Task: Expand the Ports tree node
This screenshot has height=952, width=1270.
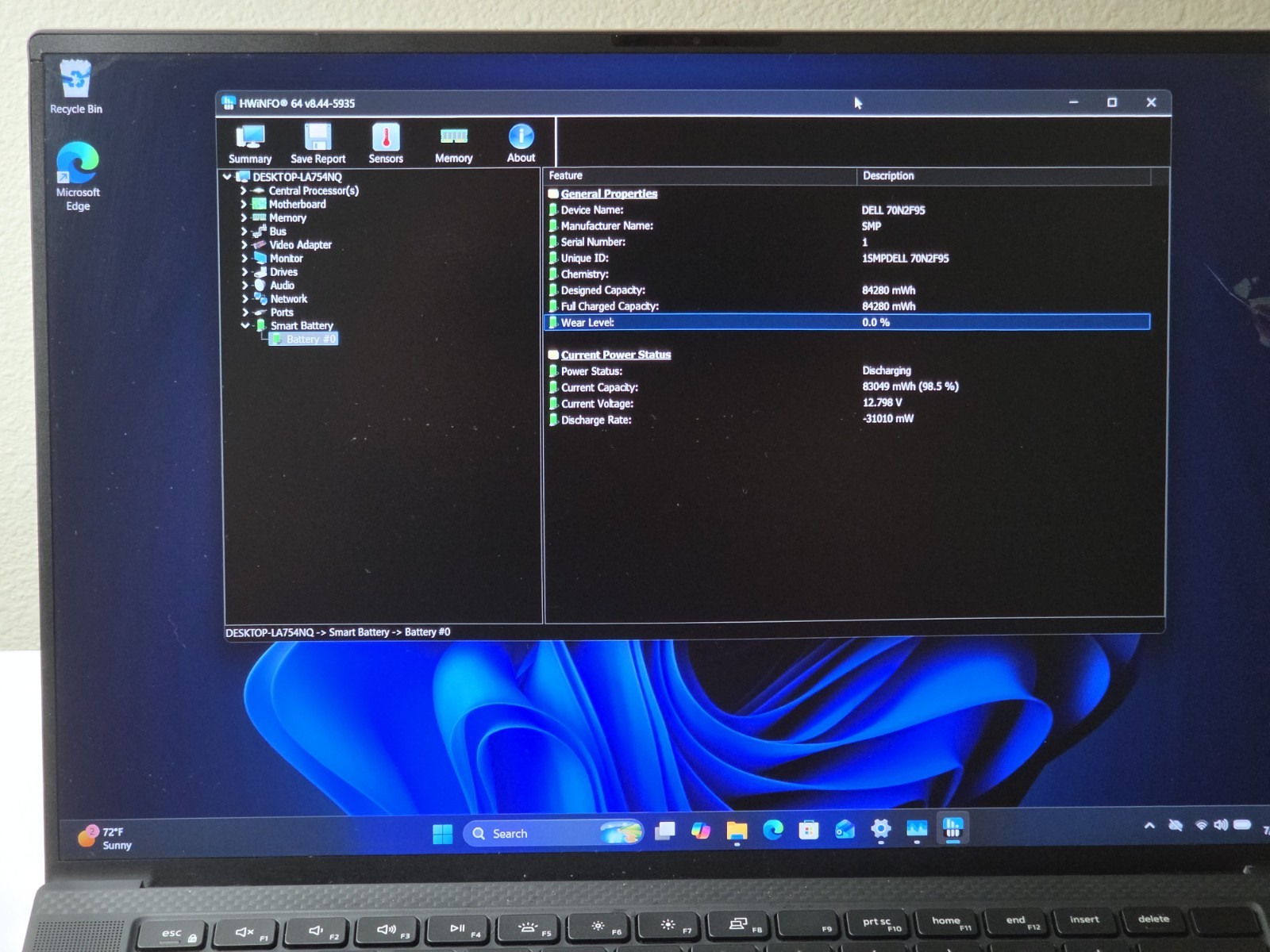Action: pyautogui.click(x=244, y=312)
